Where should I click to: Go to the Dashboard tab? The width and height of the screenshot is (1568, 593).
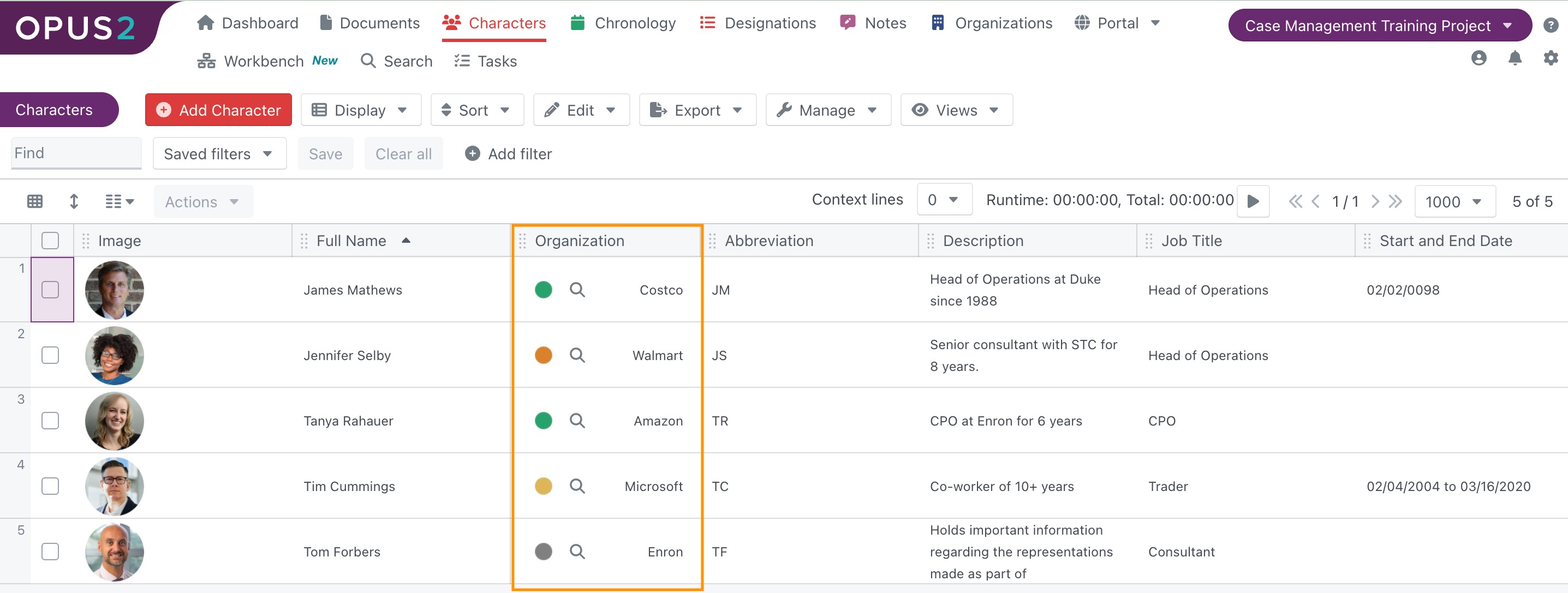coord(248,23)
